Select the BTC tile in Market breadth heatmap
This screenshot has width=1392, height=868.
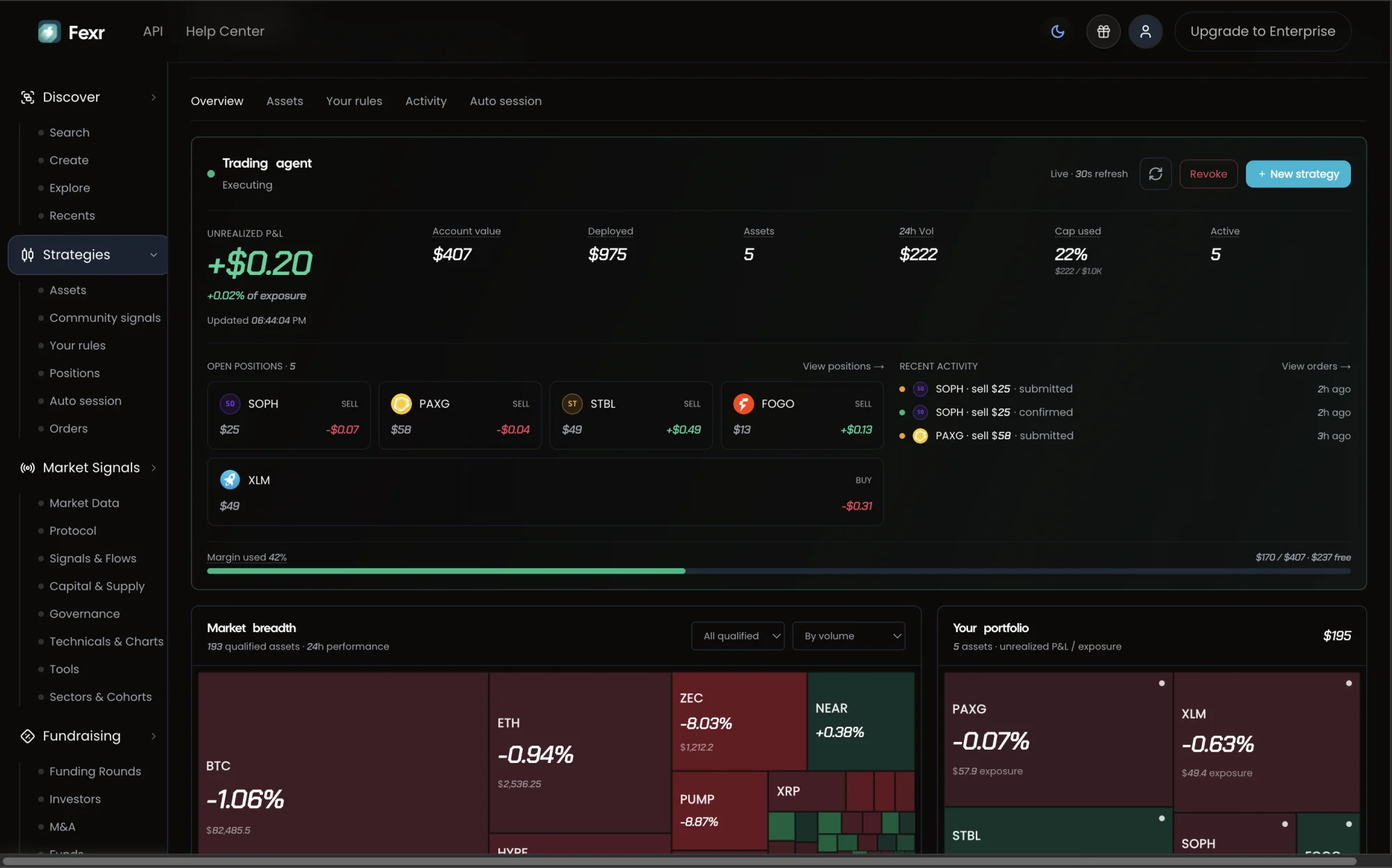pos(343,762)
